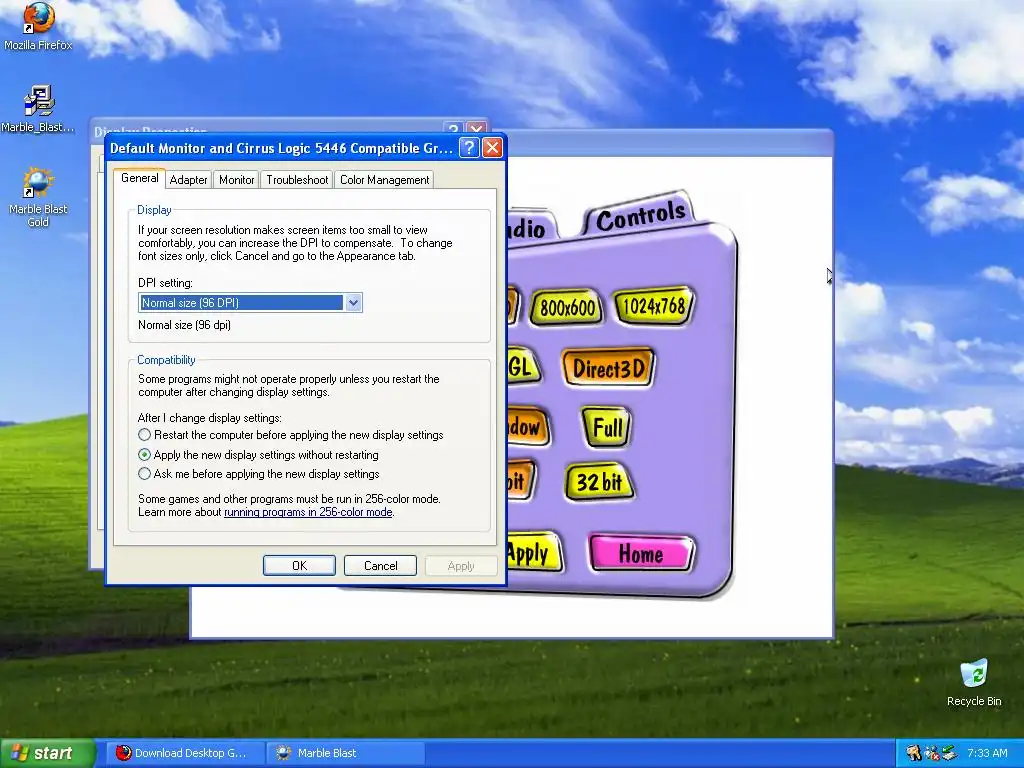The image size is (1024, 768).
Task: Select Apply new display settings without restarting
Action: click(x=258, y=455)
